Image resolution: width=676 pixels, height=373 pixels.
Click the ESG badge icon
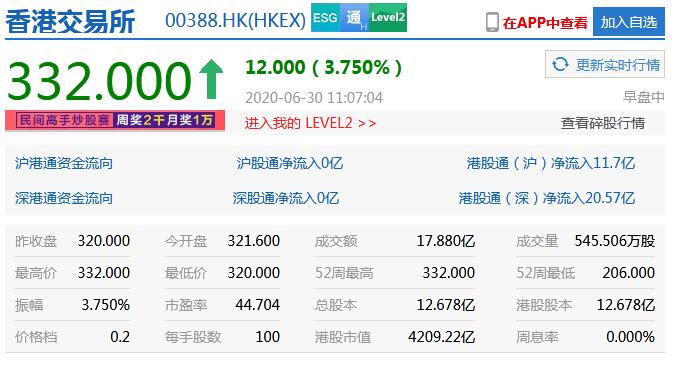[325, 18]
